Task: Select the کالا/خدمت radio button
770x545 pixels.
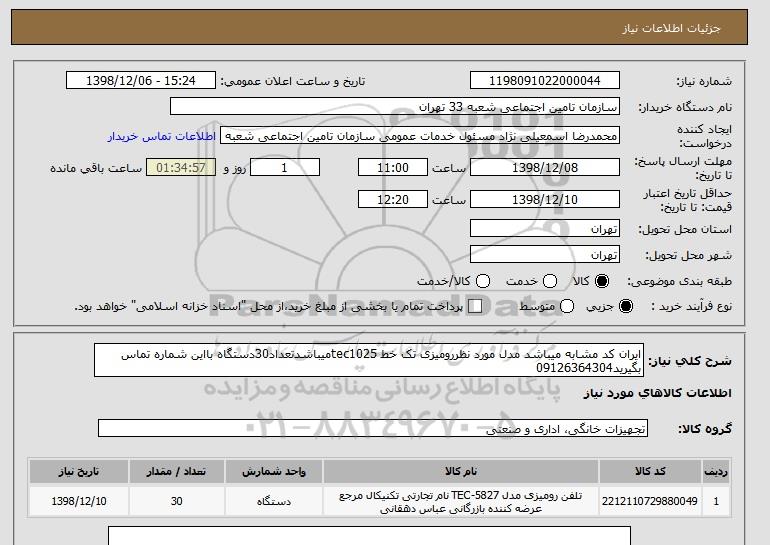Action: coord(483,281)
